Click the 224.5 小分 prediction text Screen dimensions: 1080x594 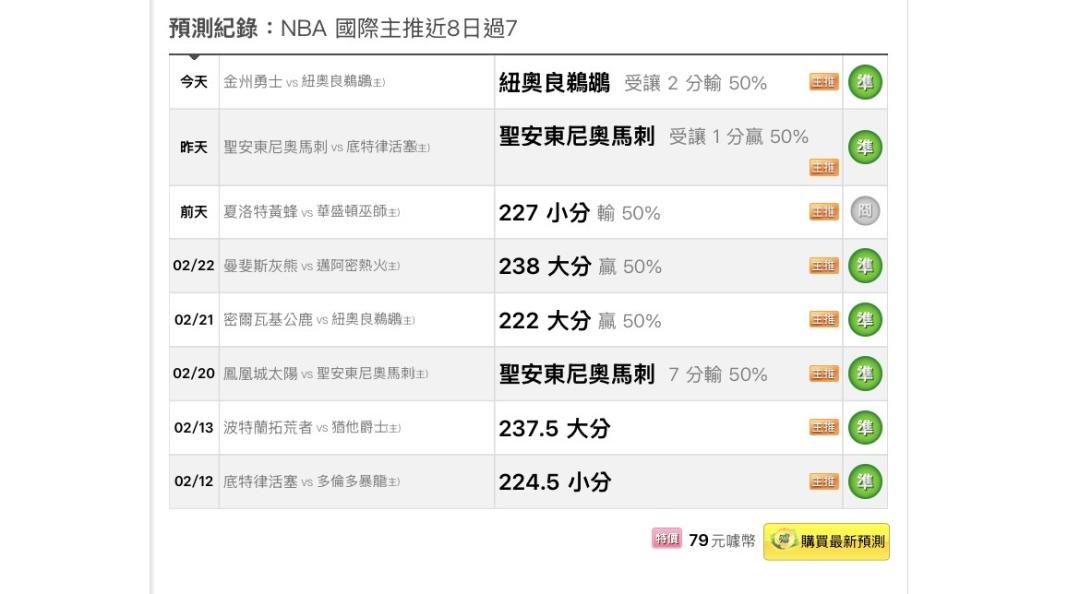(x=554, y=482)
